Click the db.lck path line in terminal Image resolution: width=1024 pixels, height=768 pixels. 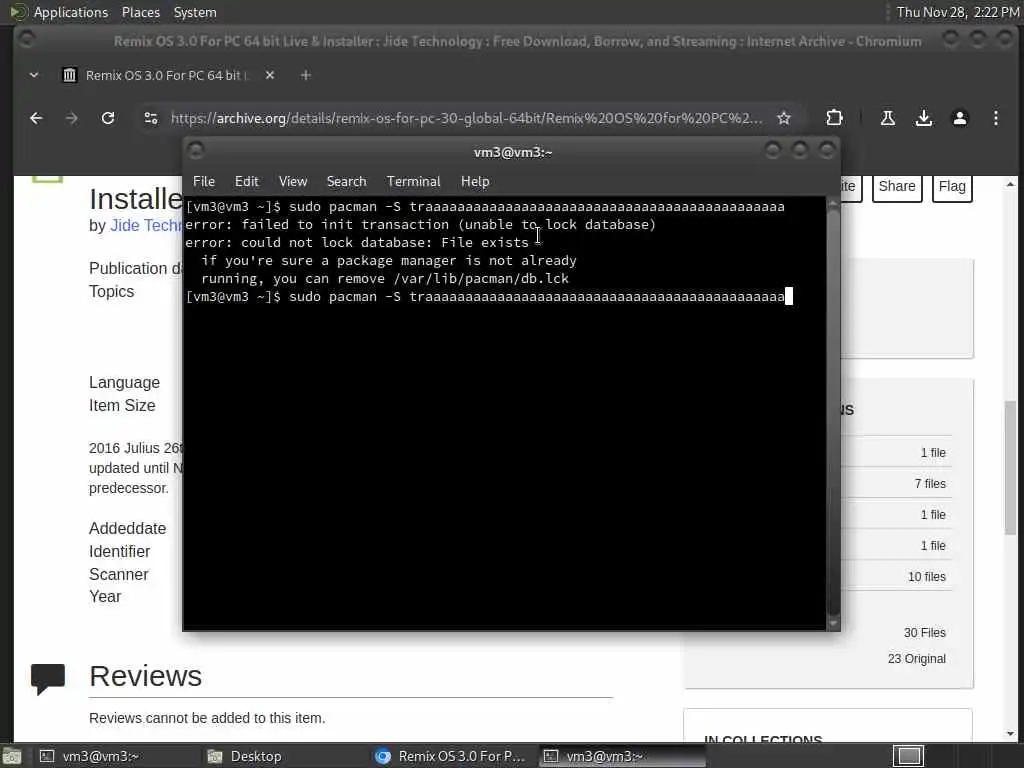pos(385,279)
